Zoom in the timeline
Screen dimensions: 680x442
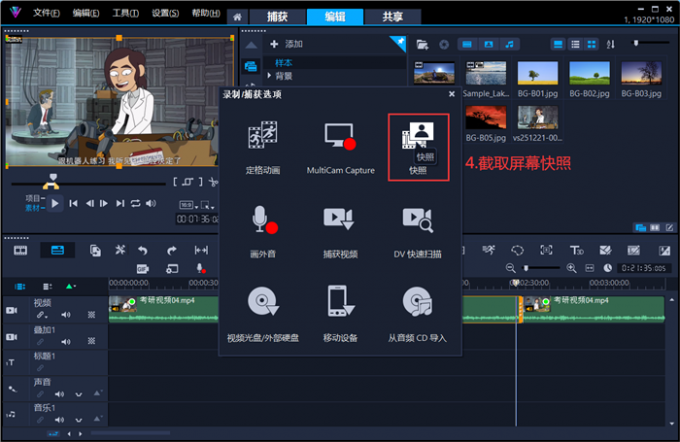[x=572, y=268]
